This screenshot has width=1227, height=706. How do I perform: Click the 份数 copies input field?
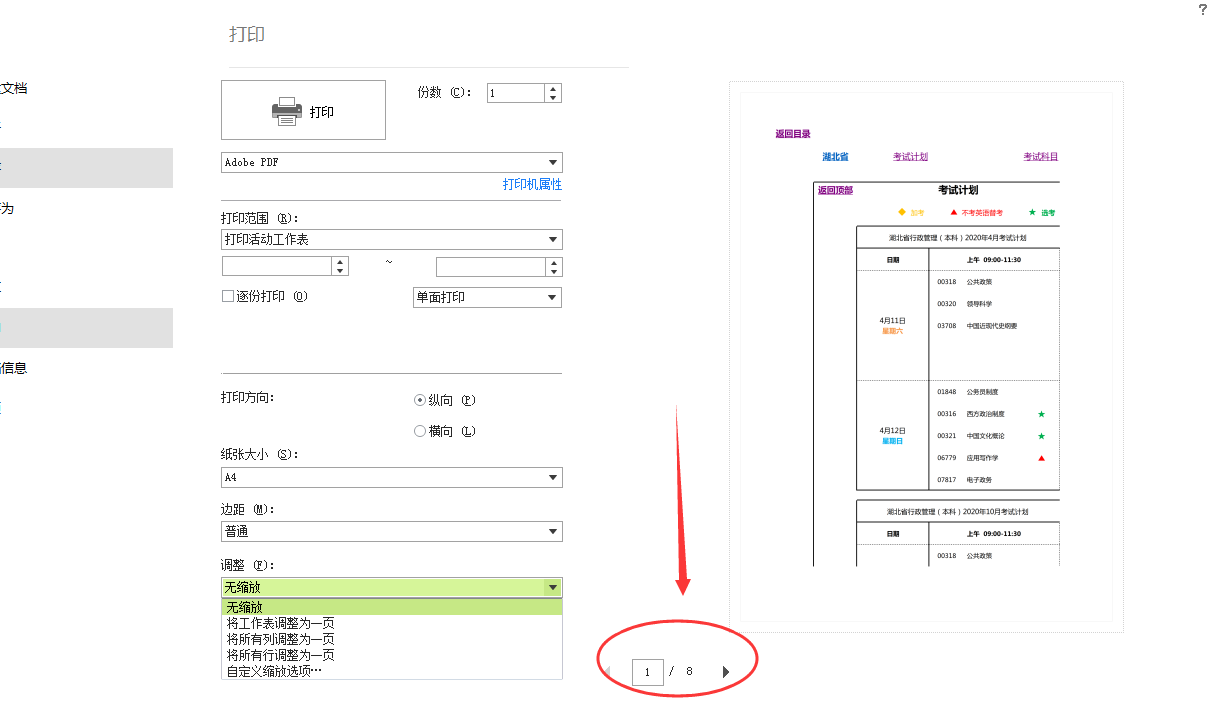click(516, 93)
